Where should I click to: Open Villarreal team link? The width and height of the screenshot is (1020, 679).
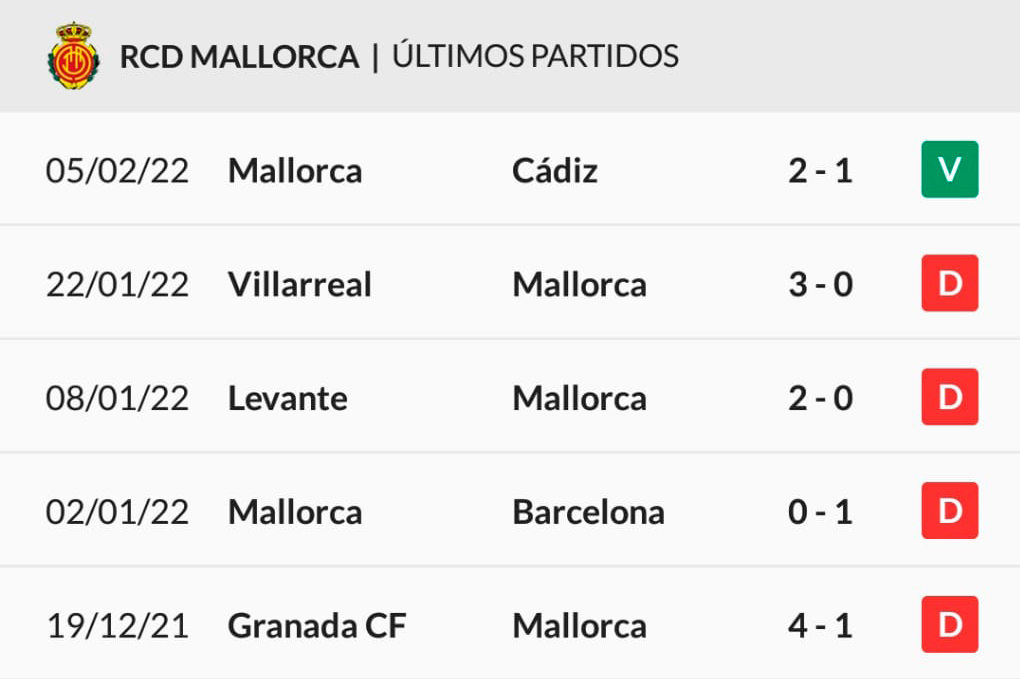(300, 284)
